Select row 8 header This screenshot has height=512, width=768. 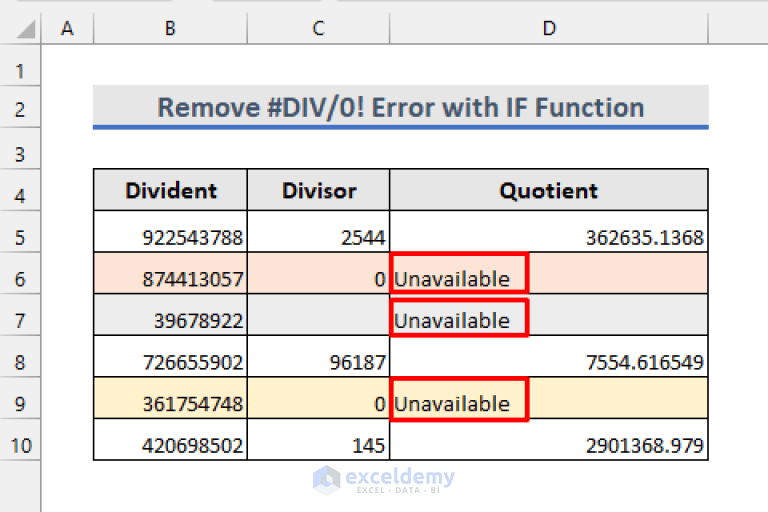[x=20, y=357]
